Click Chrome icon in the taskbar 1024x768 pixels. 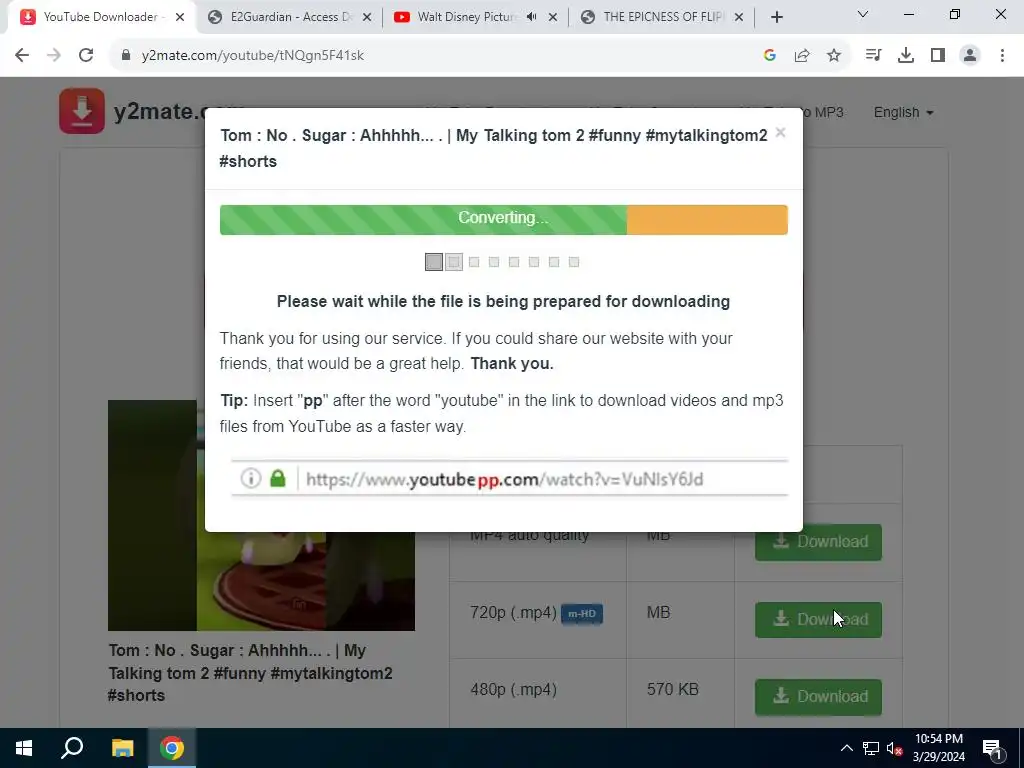(x=172, y=748)
